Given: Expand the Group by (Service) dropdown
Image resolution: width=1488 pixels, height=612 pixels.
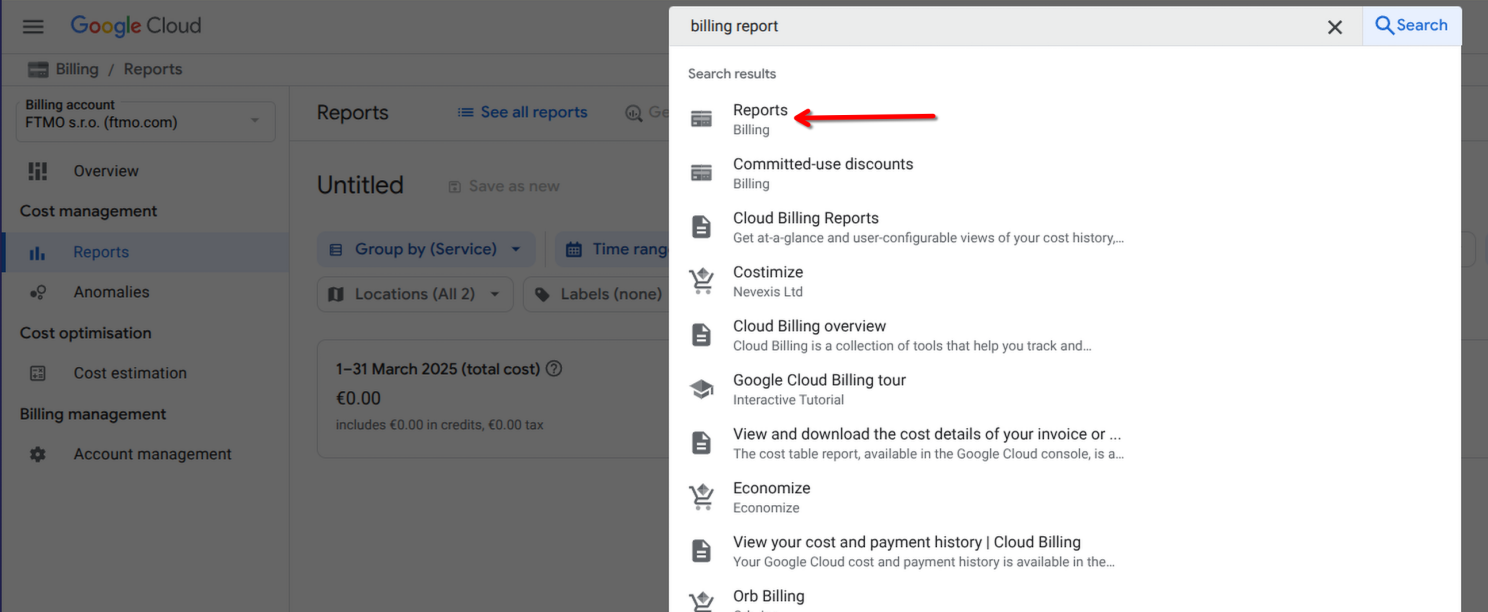Looking at the screenshot, I should (426, 249).
